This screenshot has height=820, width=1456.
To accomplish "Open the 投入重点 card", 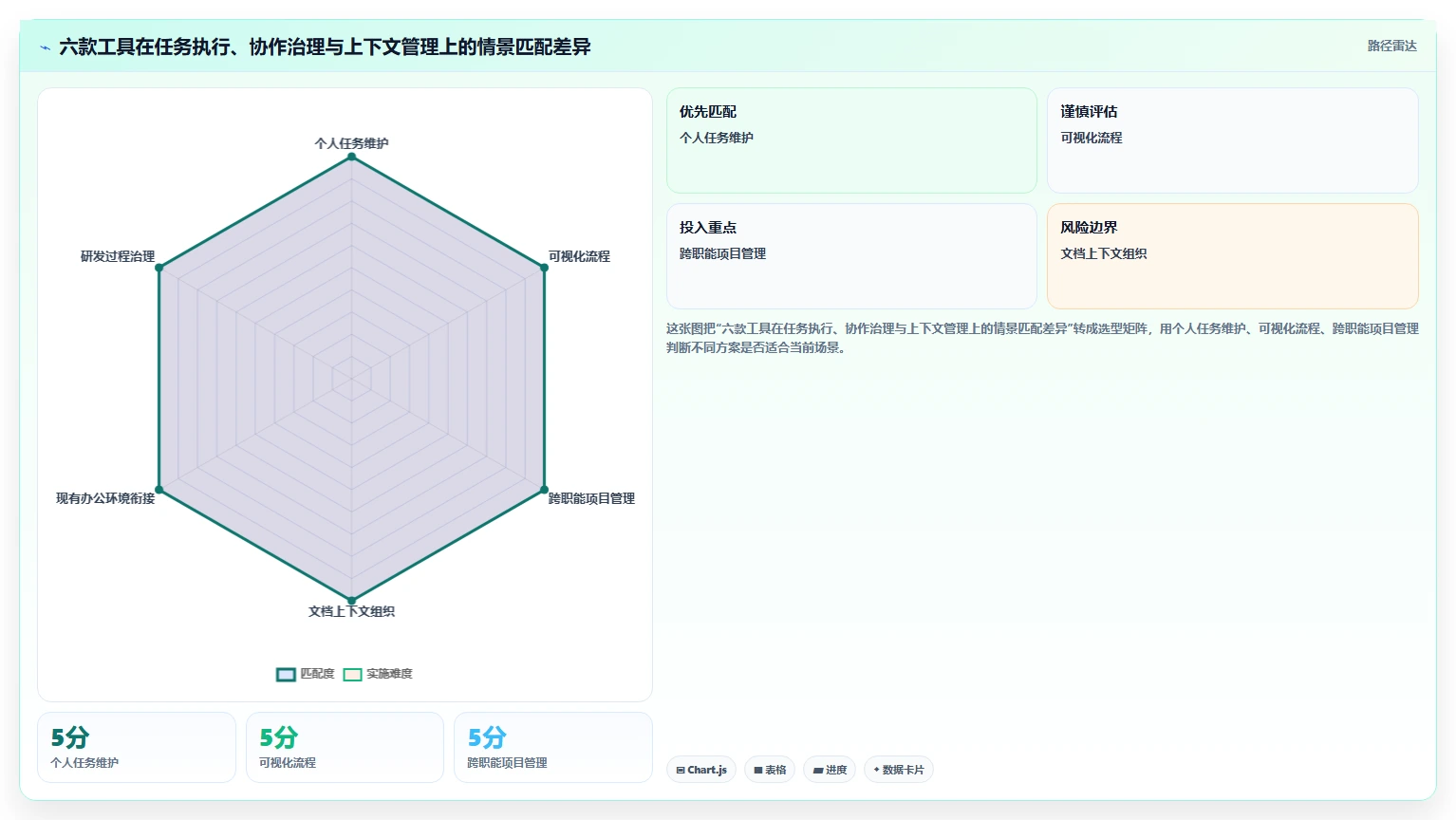I will click(851, 256).
